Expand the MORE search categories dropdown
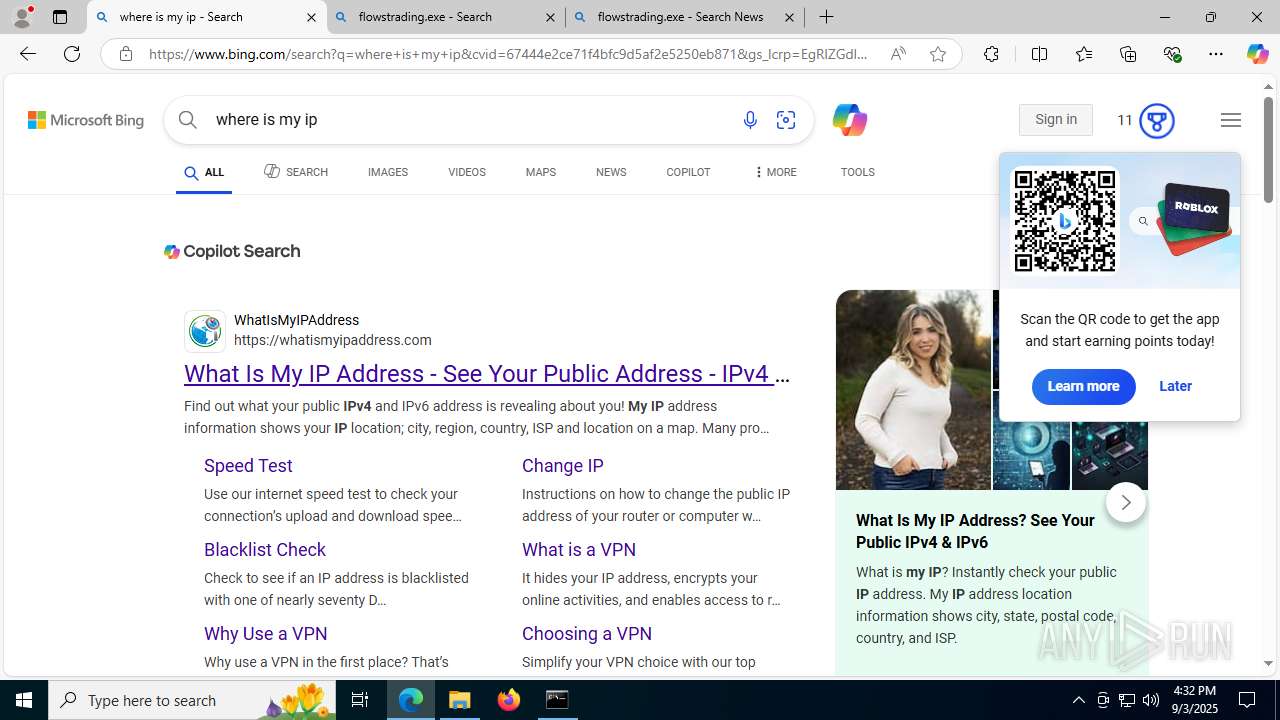1280x720 pixels. pyautogui.click(x=775, y=172)
